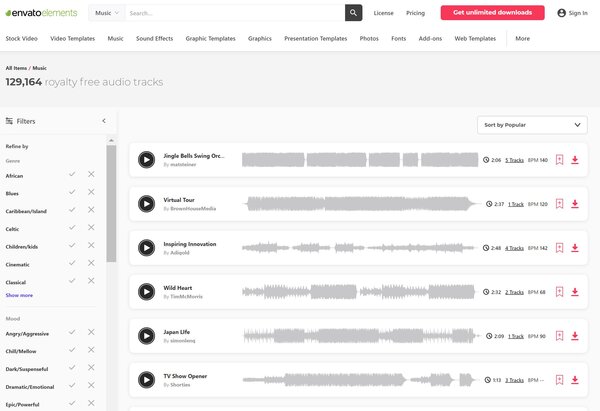Download the Inspiring Innovation track
This screenshot has height=411, width=600.
[x=575, y=247]
